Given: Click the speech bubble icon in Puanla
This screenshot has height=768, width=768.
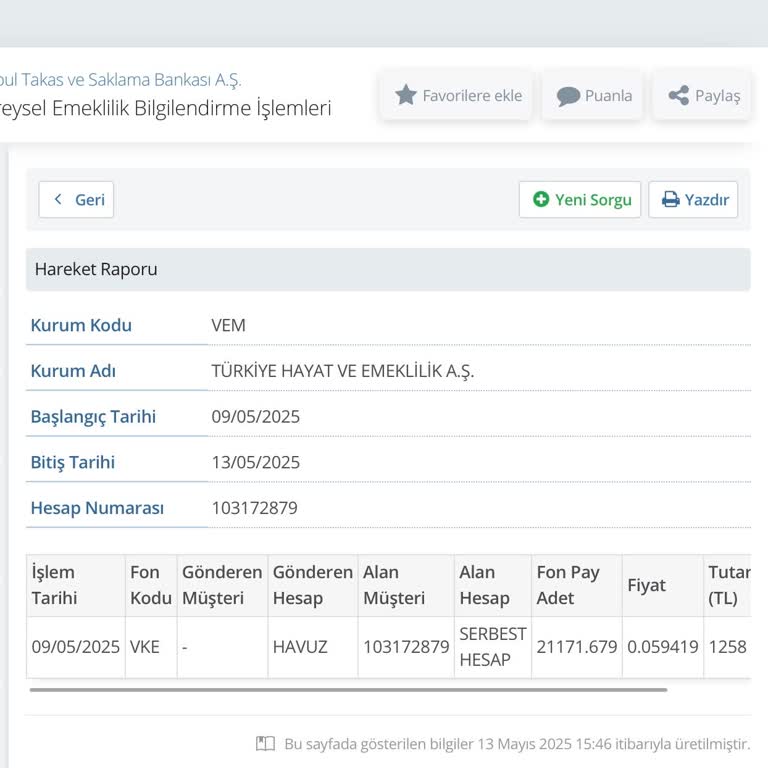Looking at the screenshot, I should (568, 96).
